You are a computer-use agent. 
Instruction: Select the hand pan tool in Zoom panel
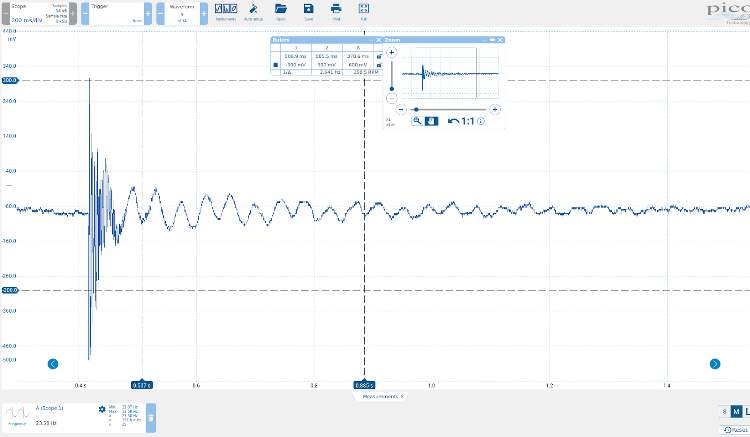coord(431,121)
